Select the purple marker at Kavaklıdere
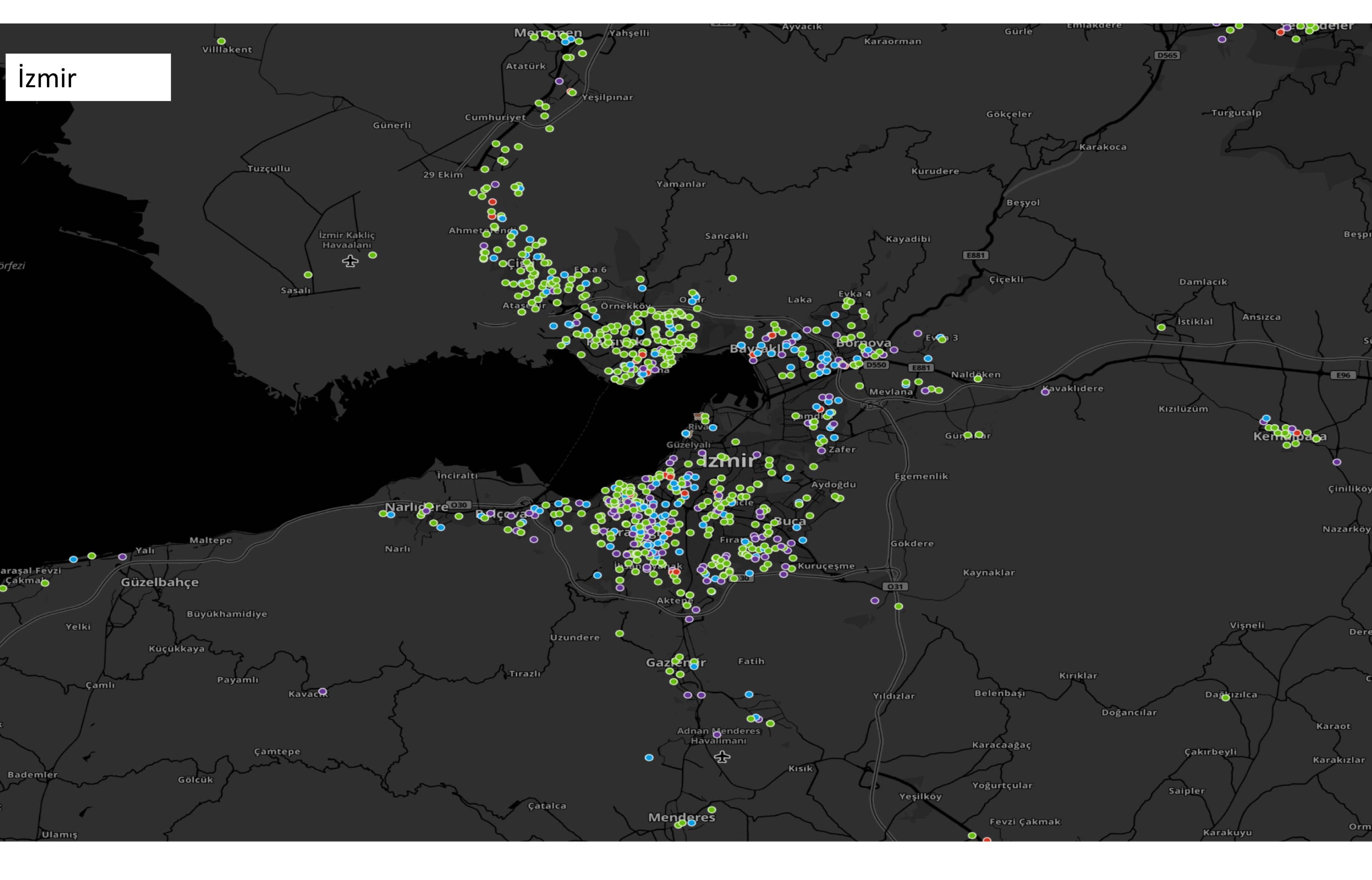Viewport: 1372px width, 880px height. (x=1045, y=392)
